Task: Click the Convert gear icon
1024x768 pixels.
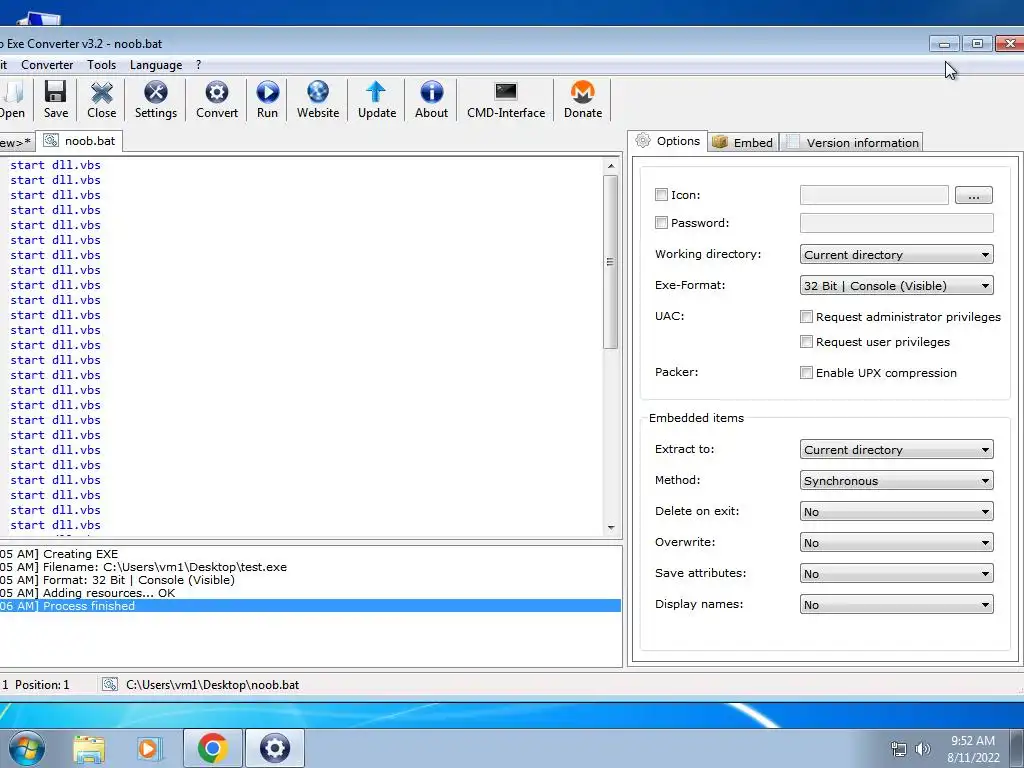Action: click(x=217, y=100)
